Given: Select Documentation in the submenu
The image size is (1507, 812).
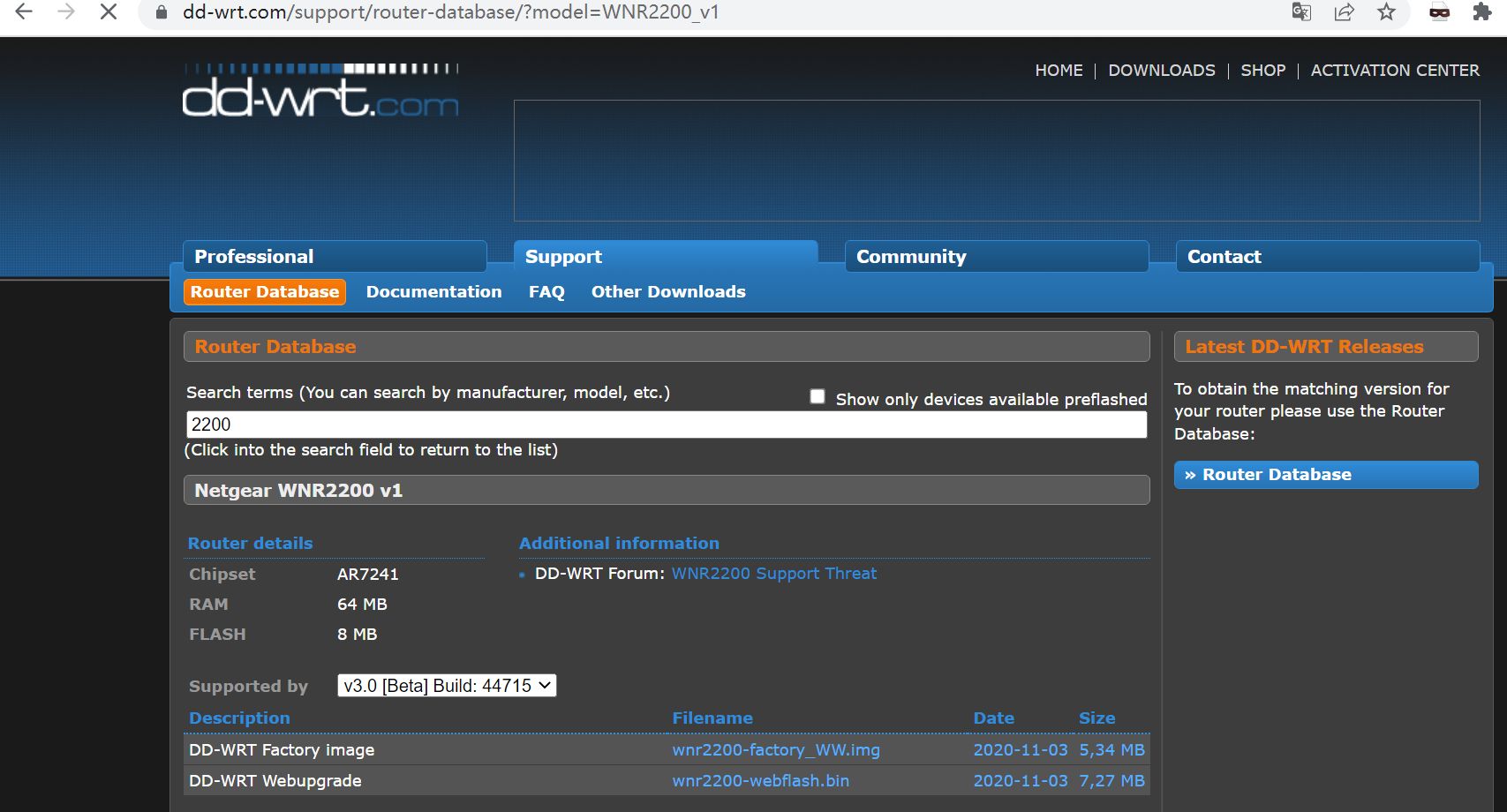Looking at the screenshot, I should tap(433, 292).
